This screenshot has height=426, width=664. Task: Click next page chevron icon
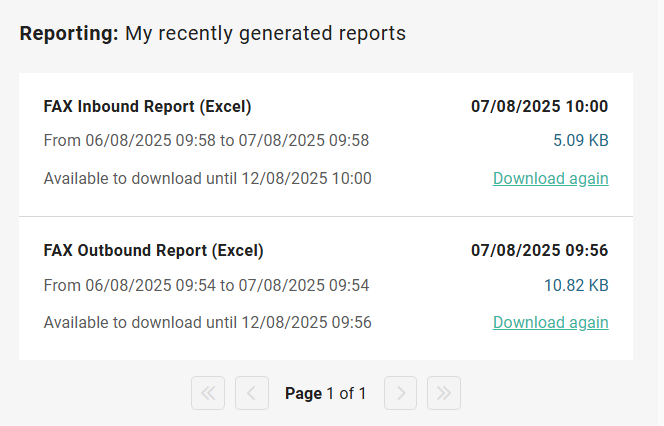(x=401, y=393)
